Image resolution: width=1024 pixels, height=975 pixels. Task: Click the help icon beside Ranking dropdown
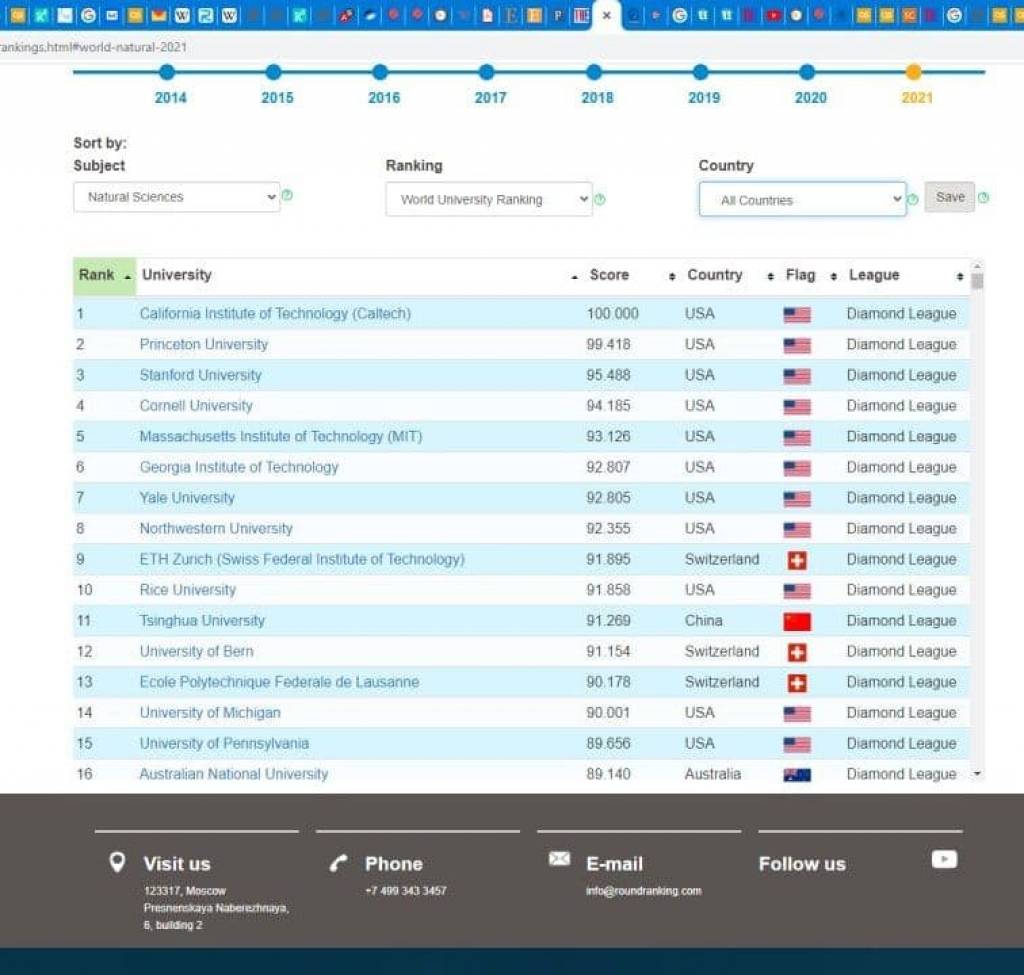(600, 199)
